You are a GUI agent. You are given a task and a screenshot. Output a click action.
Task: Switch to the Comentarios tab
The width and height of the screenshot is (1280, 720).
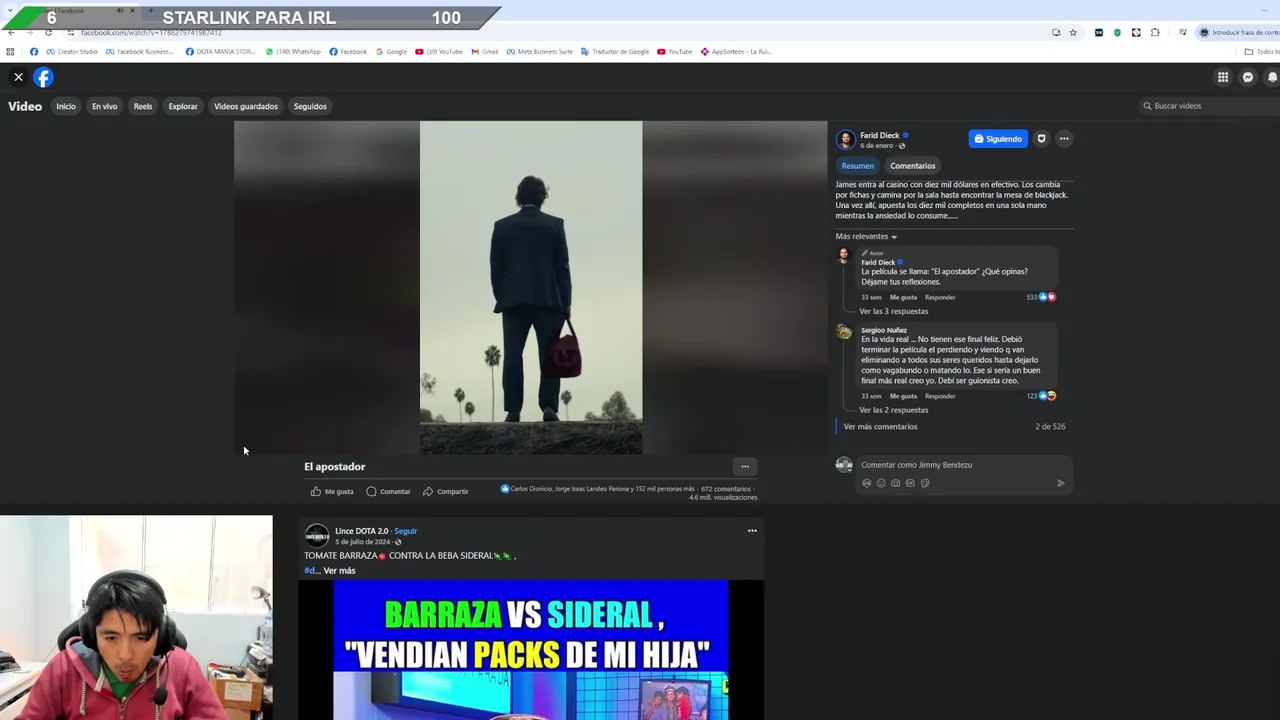[913, 166]
